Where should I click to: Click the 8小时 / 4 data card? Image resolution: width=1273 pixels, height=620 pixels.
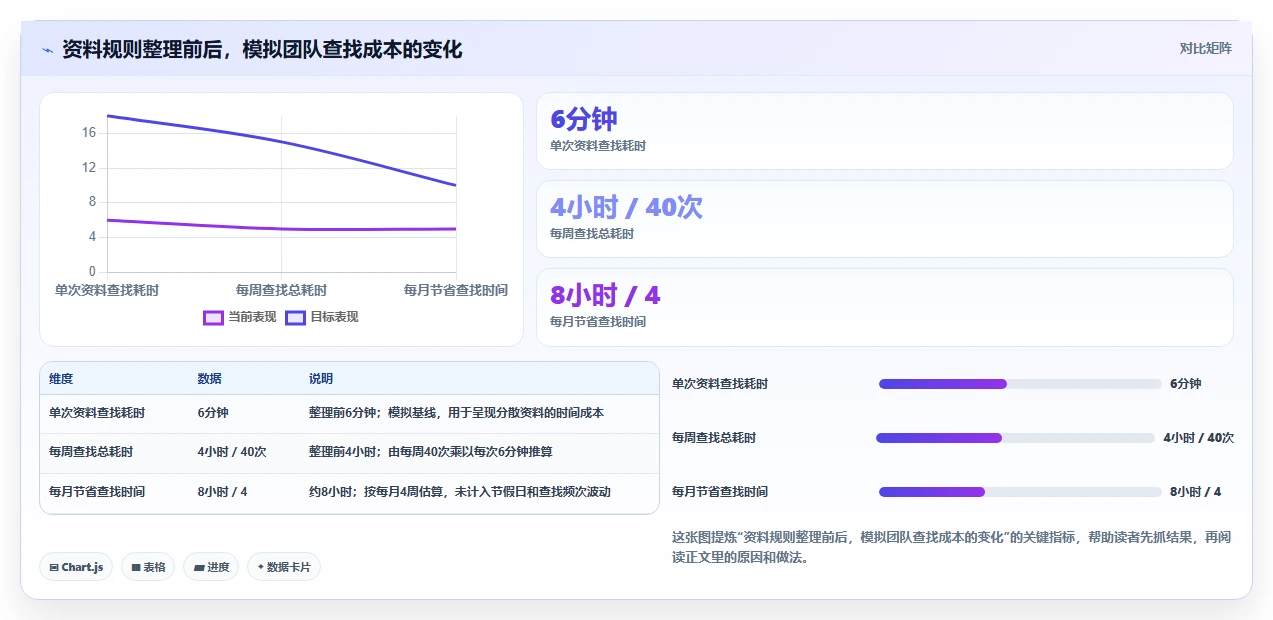[885, 307]
